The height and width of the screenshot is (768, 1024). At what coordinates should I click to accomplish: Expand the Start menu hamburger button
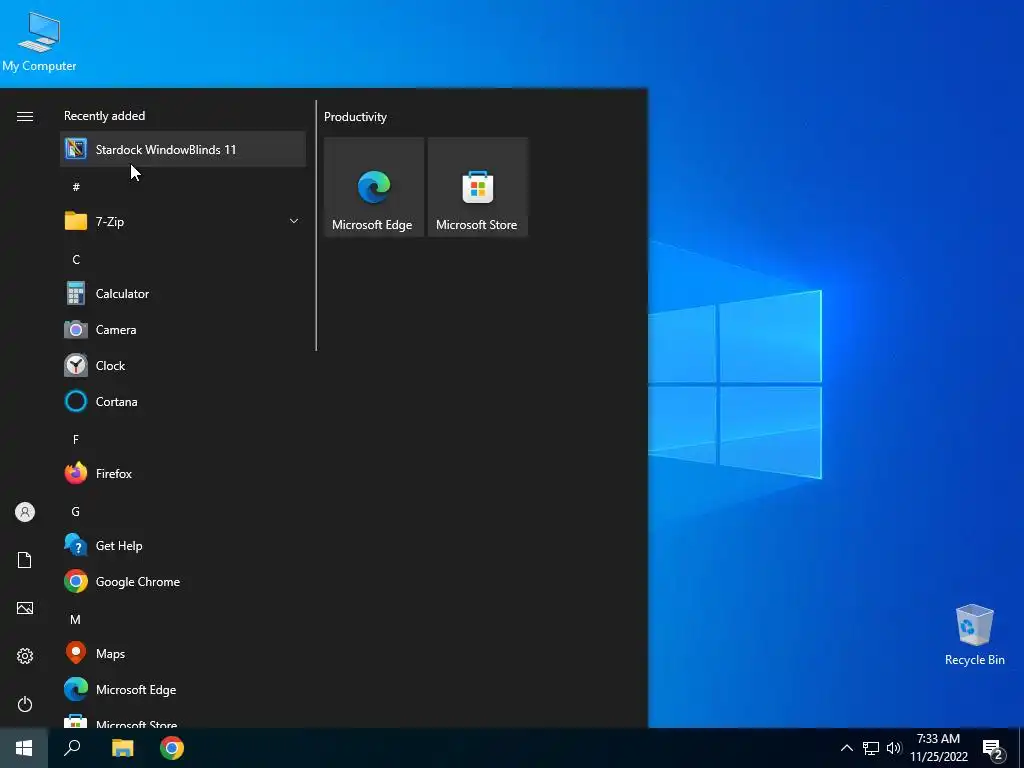(25, 116)
